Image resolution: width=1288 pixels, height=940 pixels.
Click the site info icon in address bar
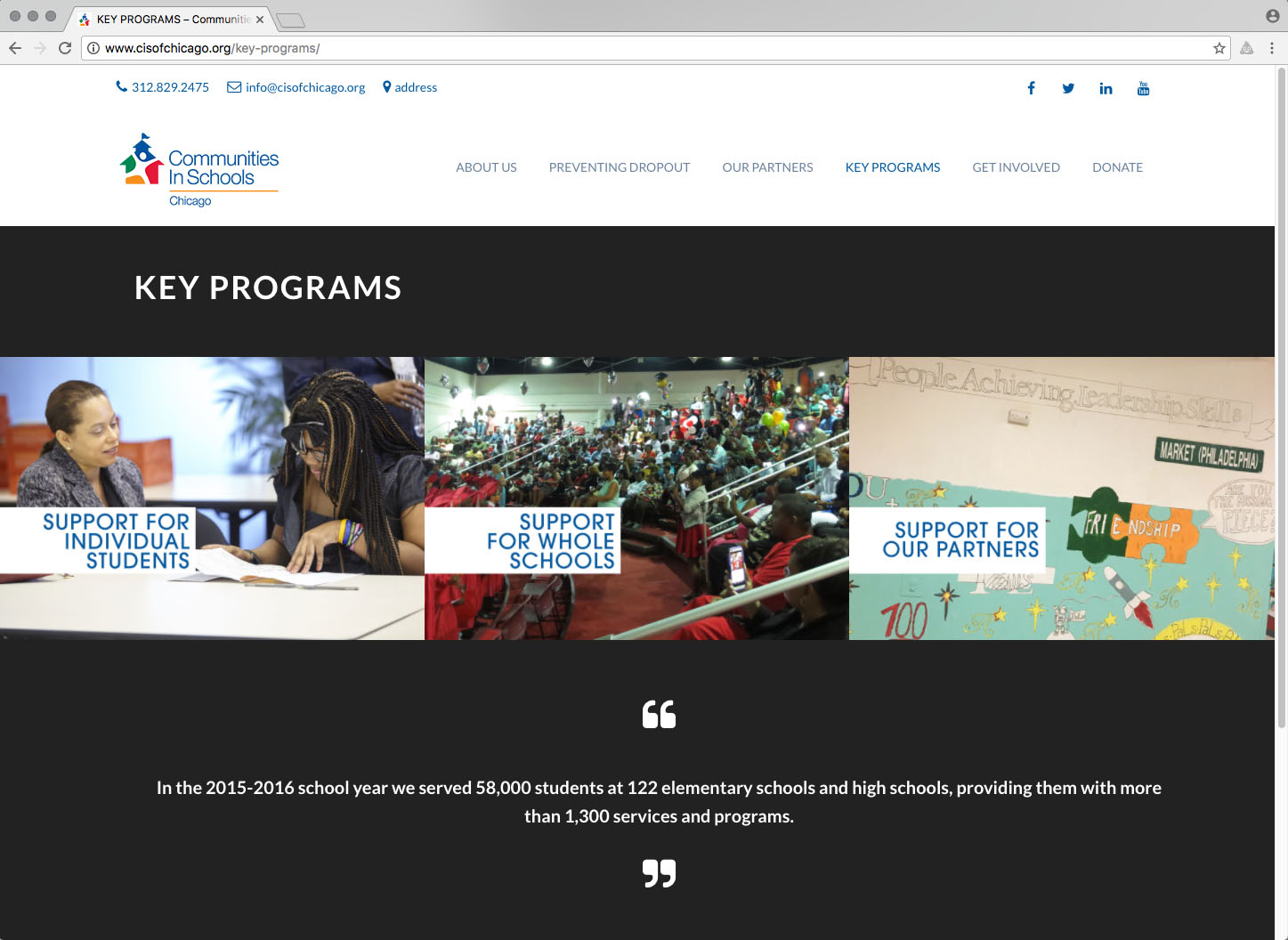tap(93, 48)
